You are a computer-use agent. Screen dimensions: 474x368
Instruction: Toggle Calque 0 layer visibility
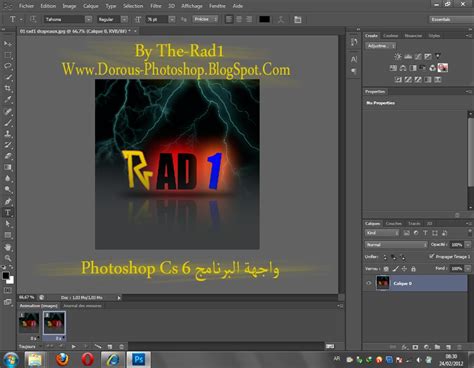coord(369,283)
